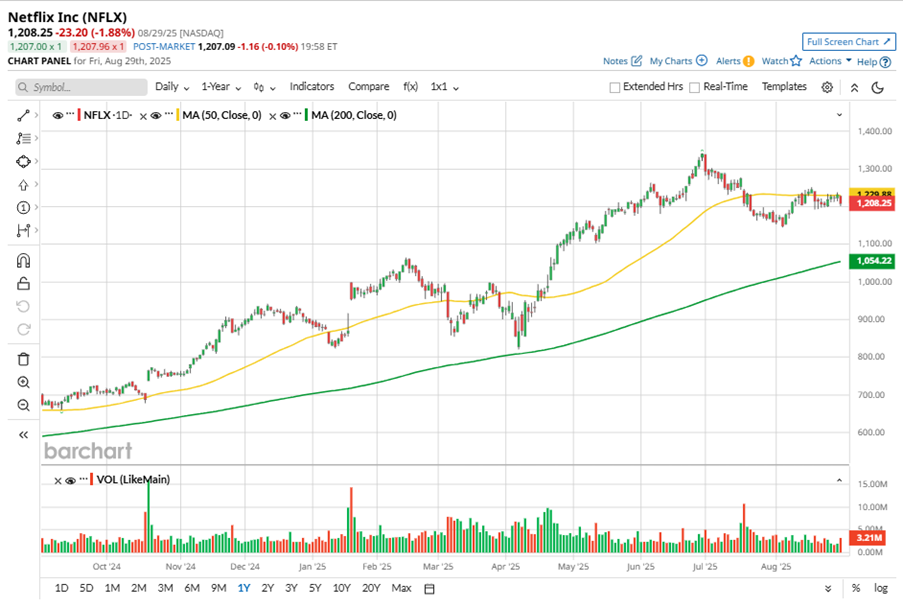Screen dimensions: 903x607
Task: Expand more options double-chevron near % button
Action: pyautogui.click(x=828, y=589)
